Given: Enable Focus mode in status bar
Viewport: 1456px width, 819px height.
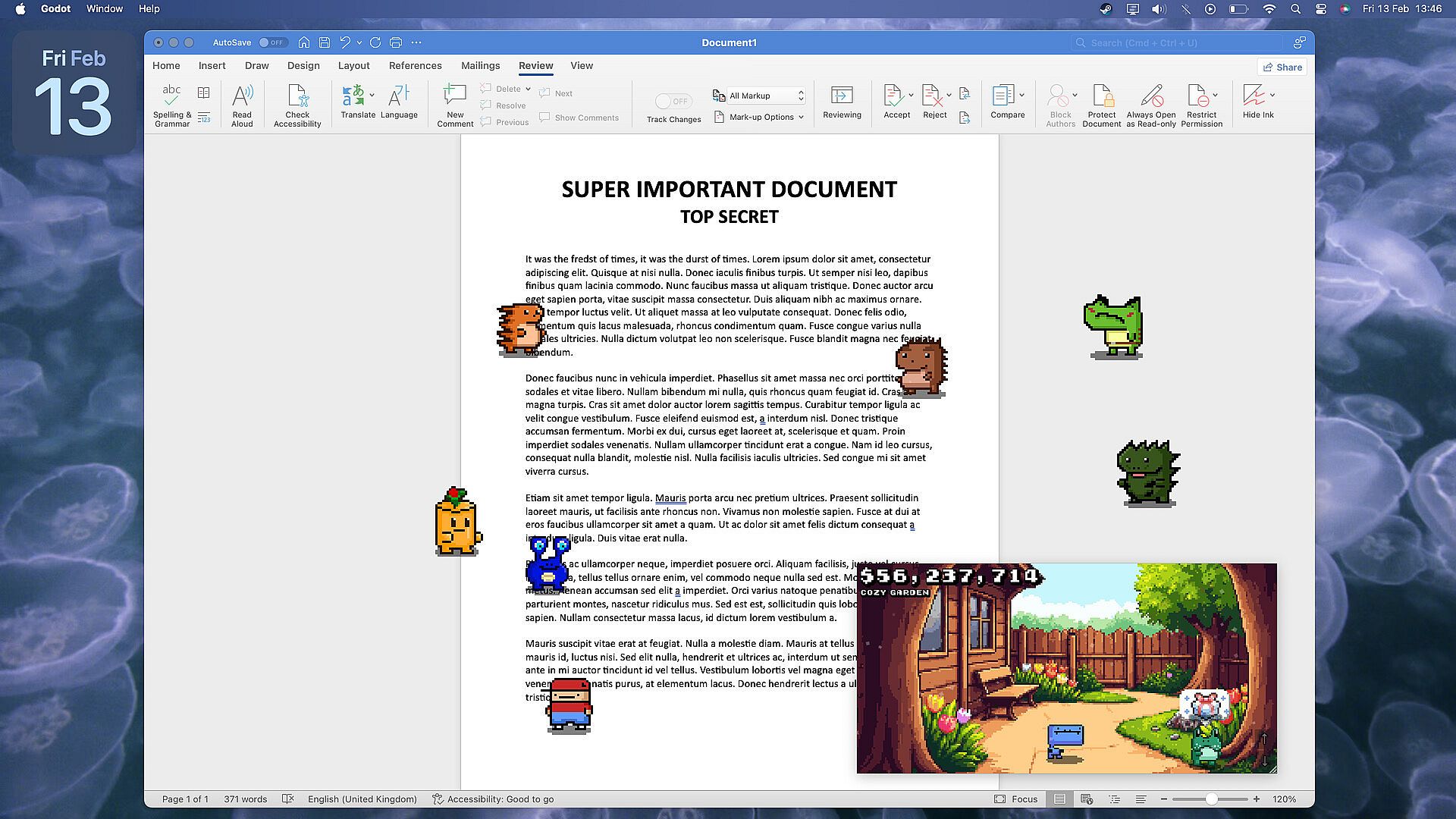Looking at the screenshot, I should pos(1015,799).
